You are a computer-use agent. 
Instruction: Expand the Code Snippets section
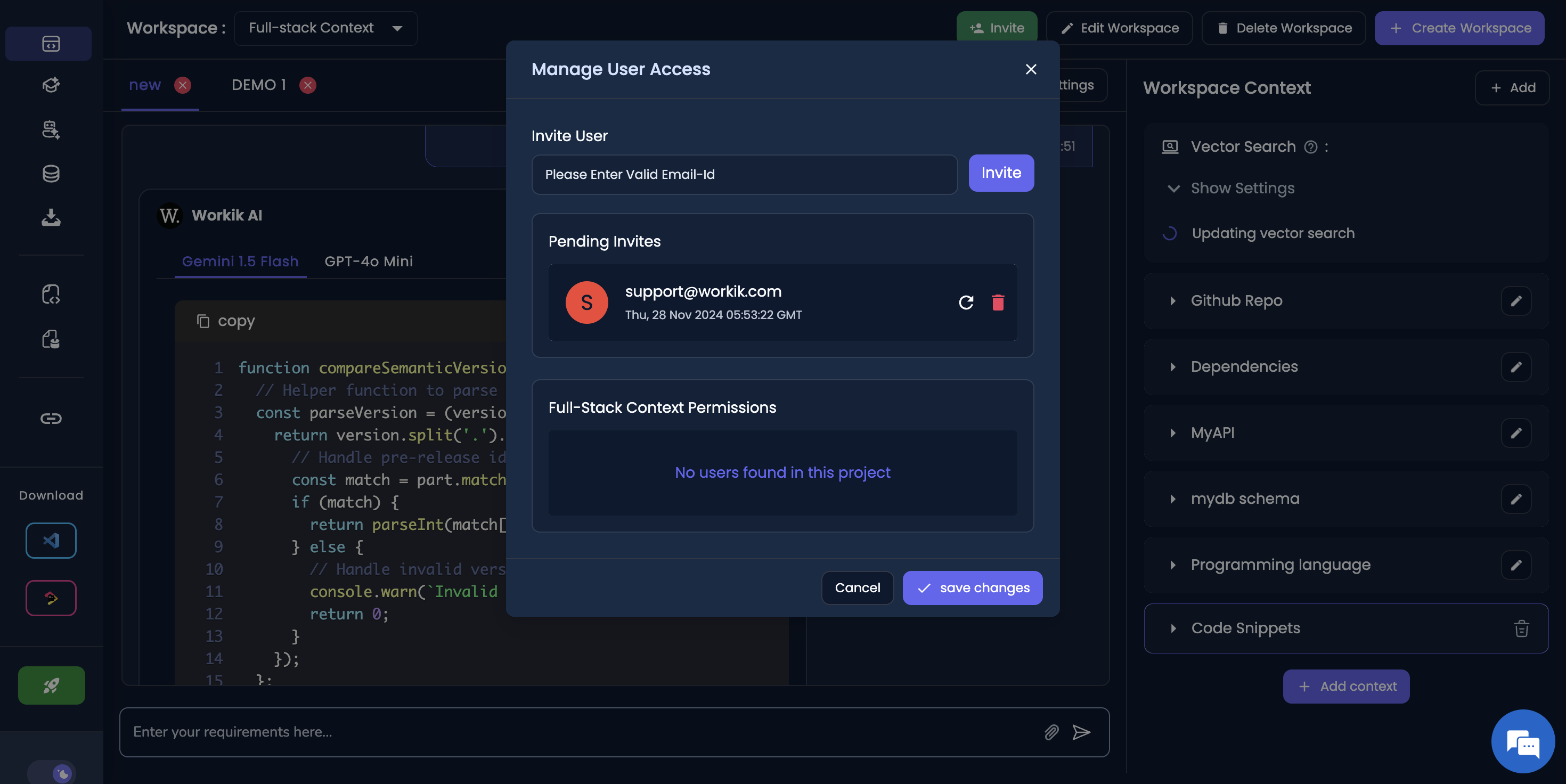point(1173,628)
